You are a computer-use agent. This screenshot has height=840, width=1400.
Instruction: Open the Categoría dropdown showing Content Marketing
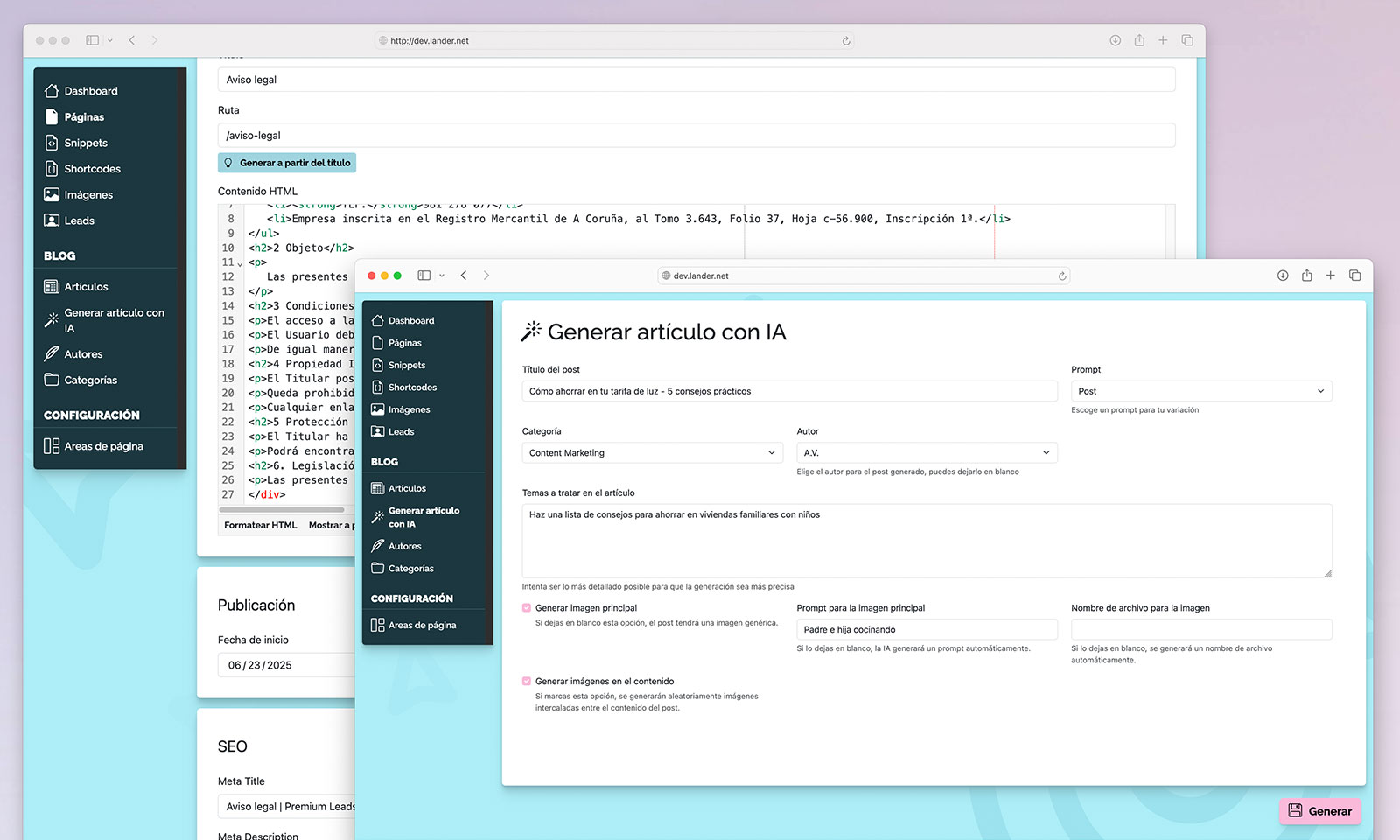click(652, 453)
